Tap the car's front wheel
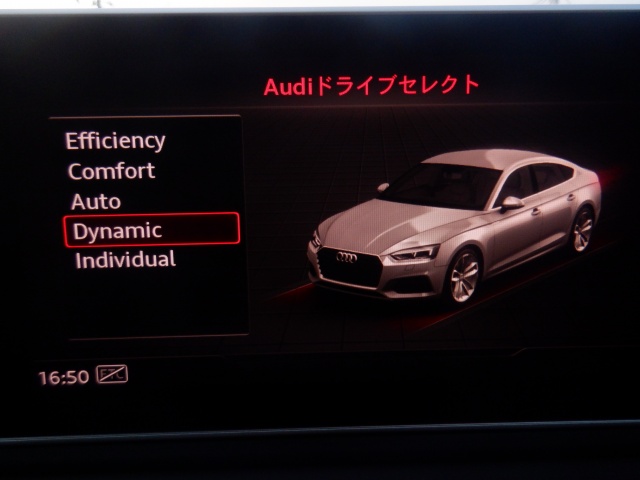 click(465, 276)
